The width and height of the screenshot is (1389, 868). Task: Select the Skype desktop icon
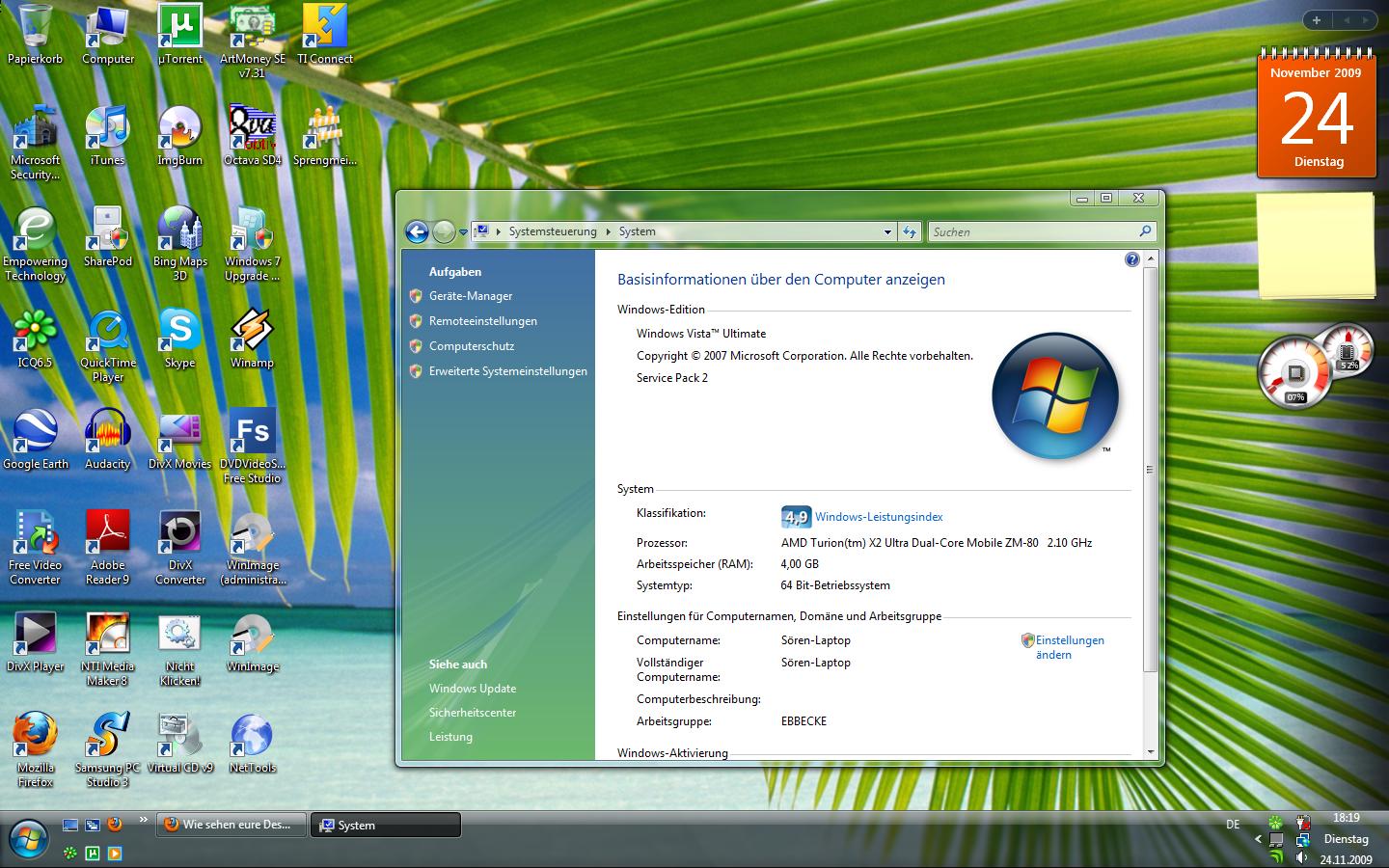click(x=180, y=331)
